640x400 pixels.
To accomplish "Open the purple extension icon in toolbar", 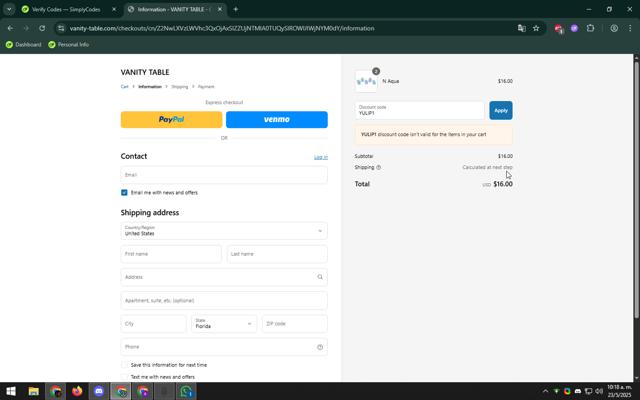I will 574,28.
